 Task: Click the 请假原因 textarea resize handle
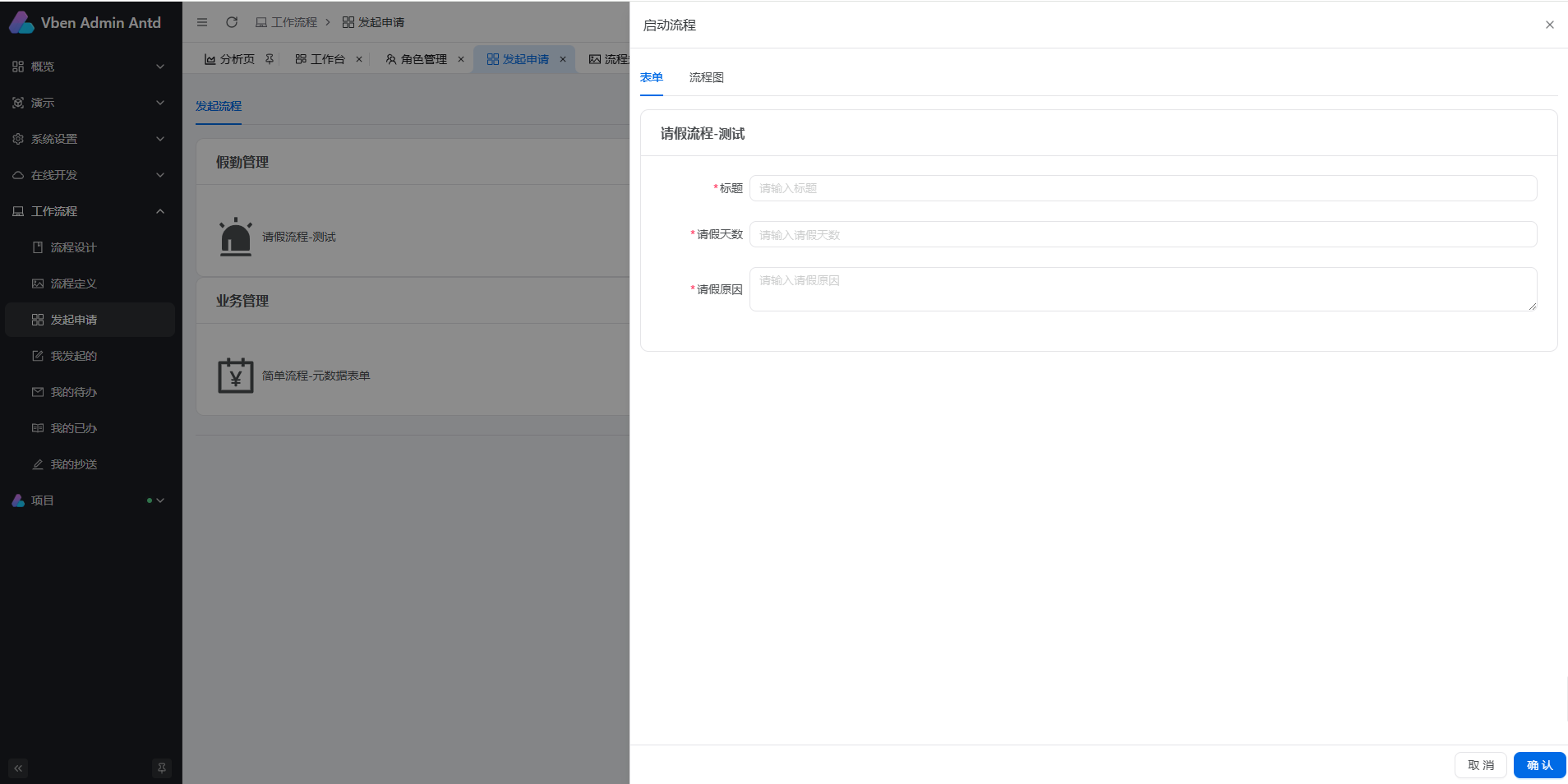point(1533,307)
